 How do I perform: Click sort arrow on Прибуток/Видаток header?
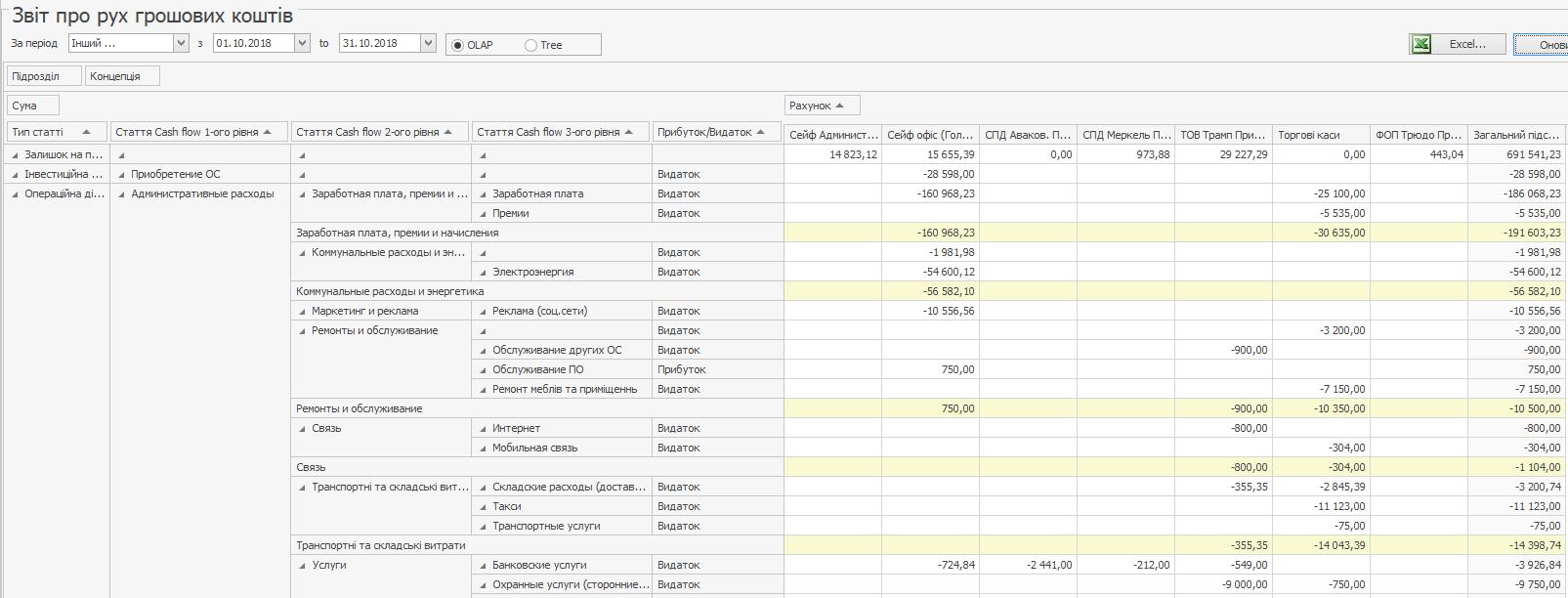point(761,132)
